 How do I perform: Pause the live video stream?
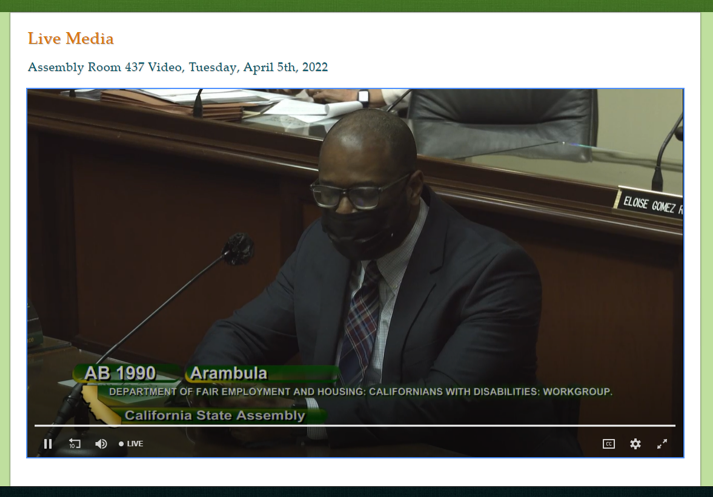click(x=48, y=444)
